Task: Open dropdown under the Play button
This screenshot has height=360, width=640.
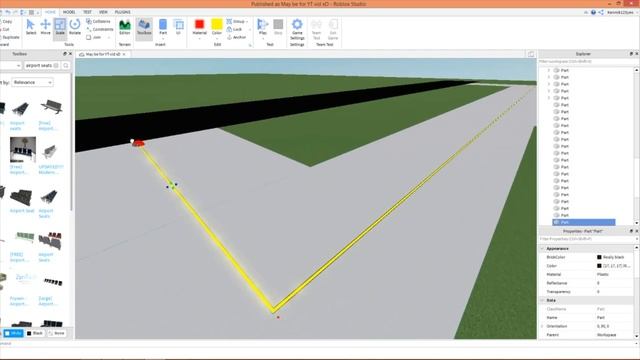Action: 262,39
